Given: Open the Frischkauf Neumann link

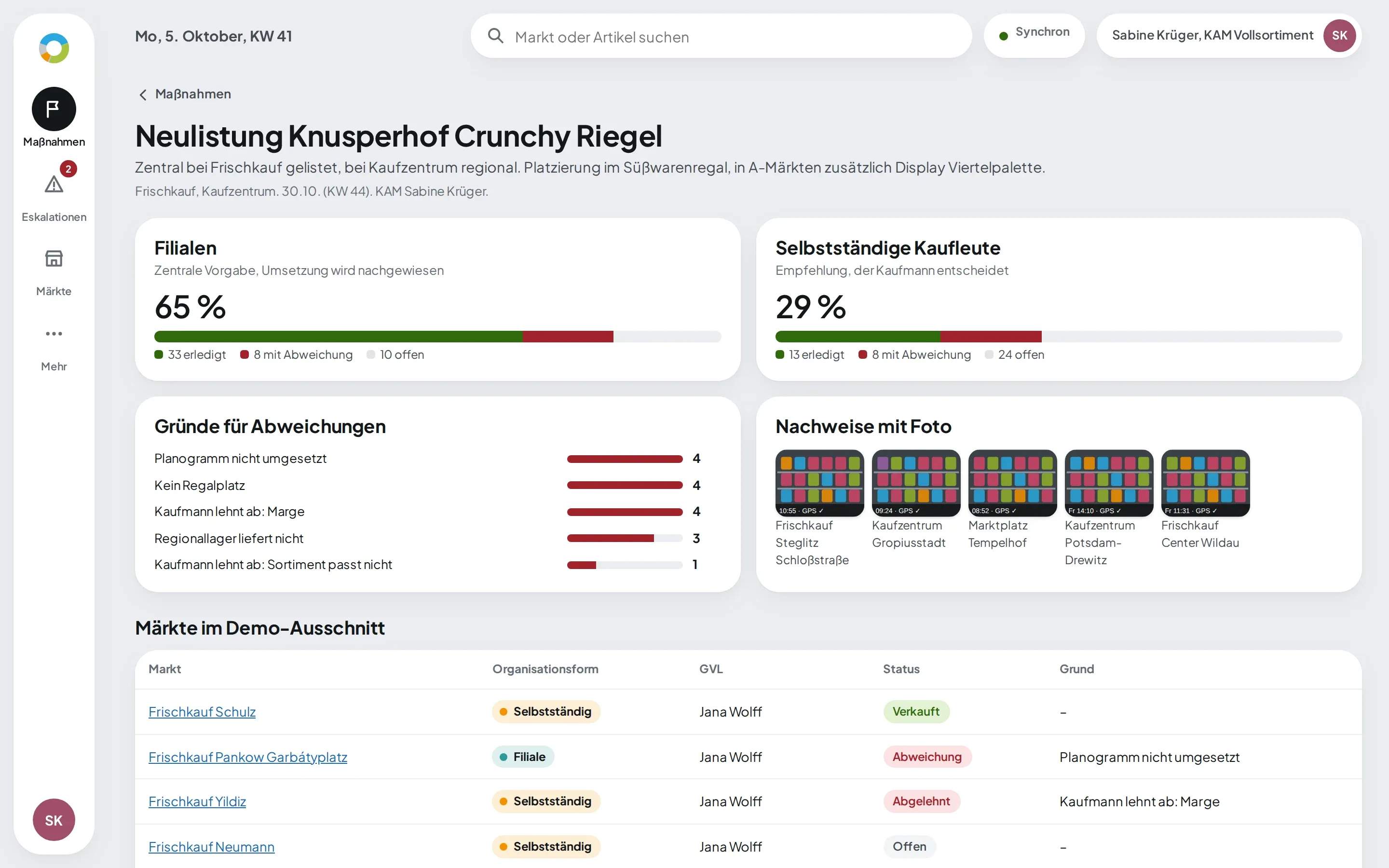Looking at the screenshot, I should tap(212, 847).
